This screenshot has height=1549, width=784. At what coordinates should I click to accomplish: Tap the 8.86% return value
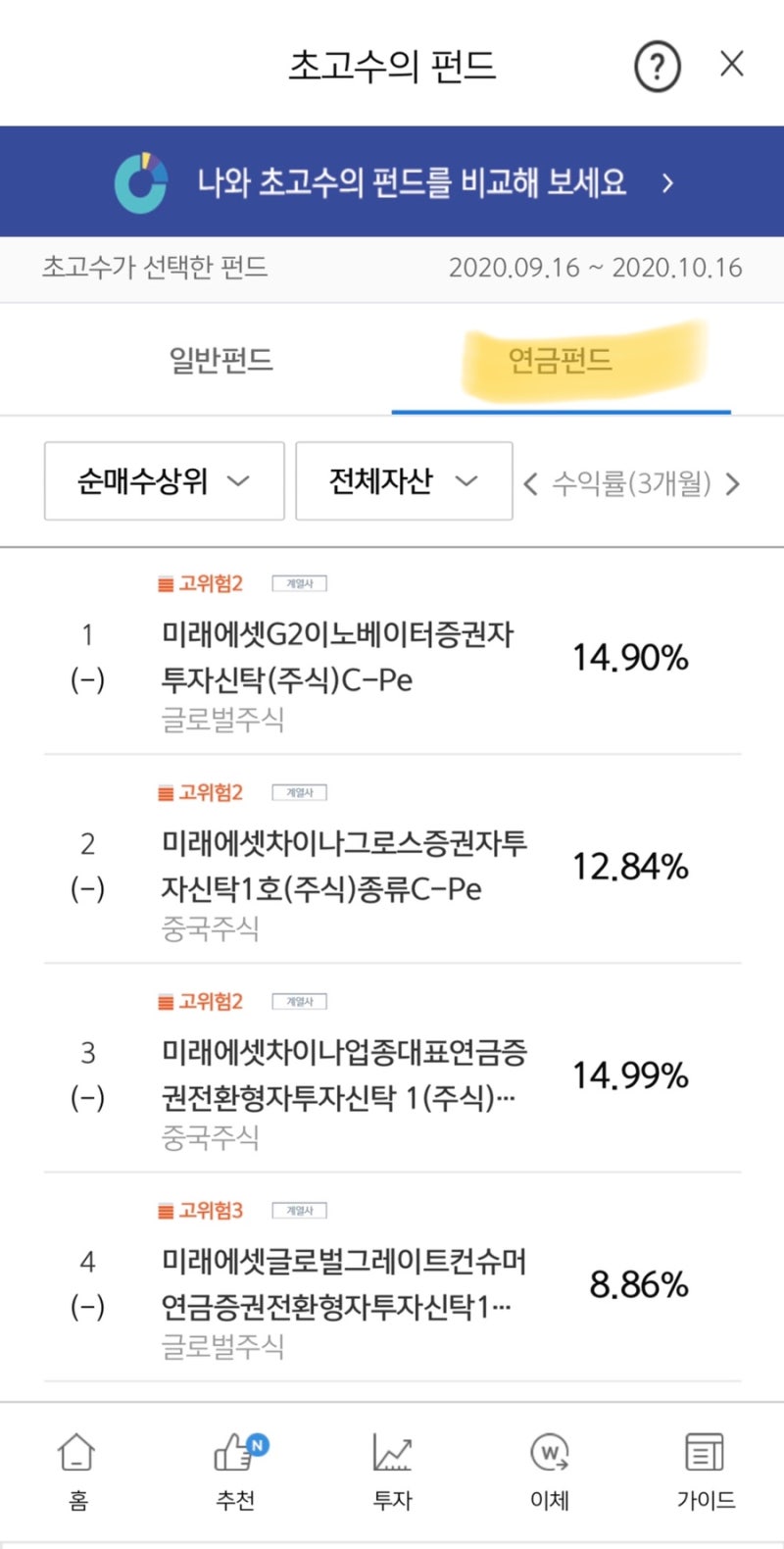639,1284
